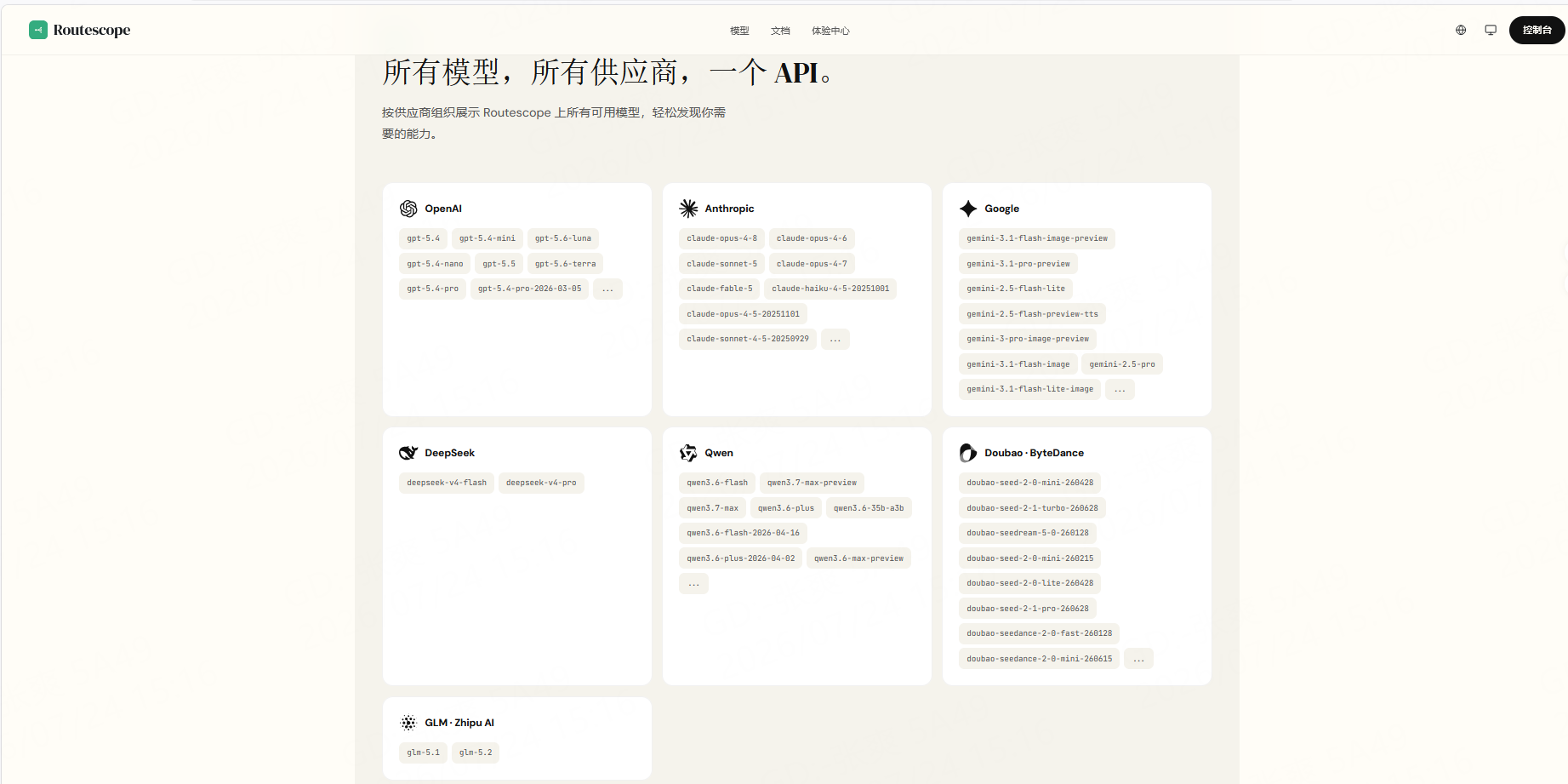The height and width of the screenshot is (784, 1568).
Task: Click the 控制台 button
Action: [1537, 30]
